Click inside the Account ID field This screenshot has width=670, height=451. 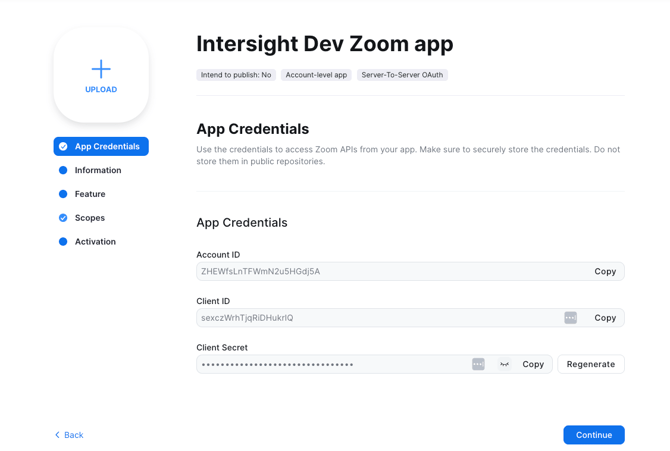tap(390, 271)
